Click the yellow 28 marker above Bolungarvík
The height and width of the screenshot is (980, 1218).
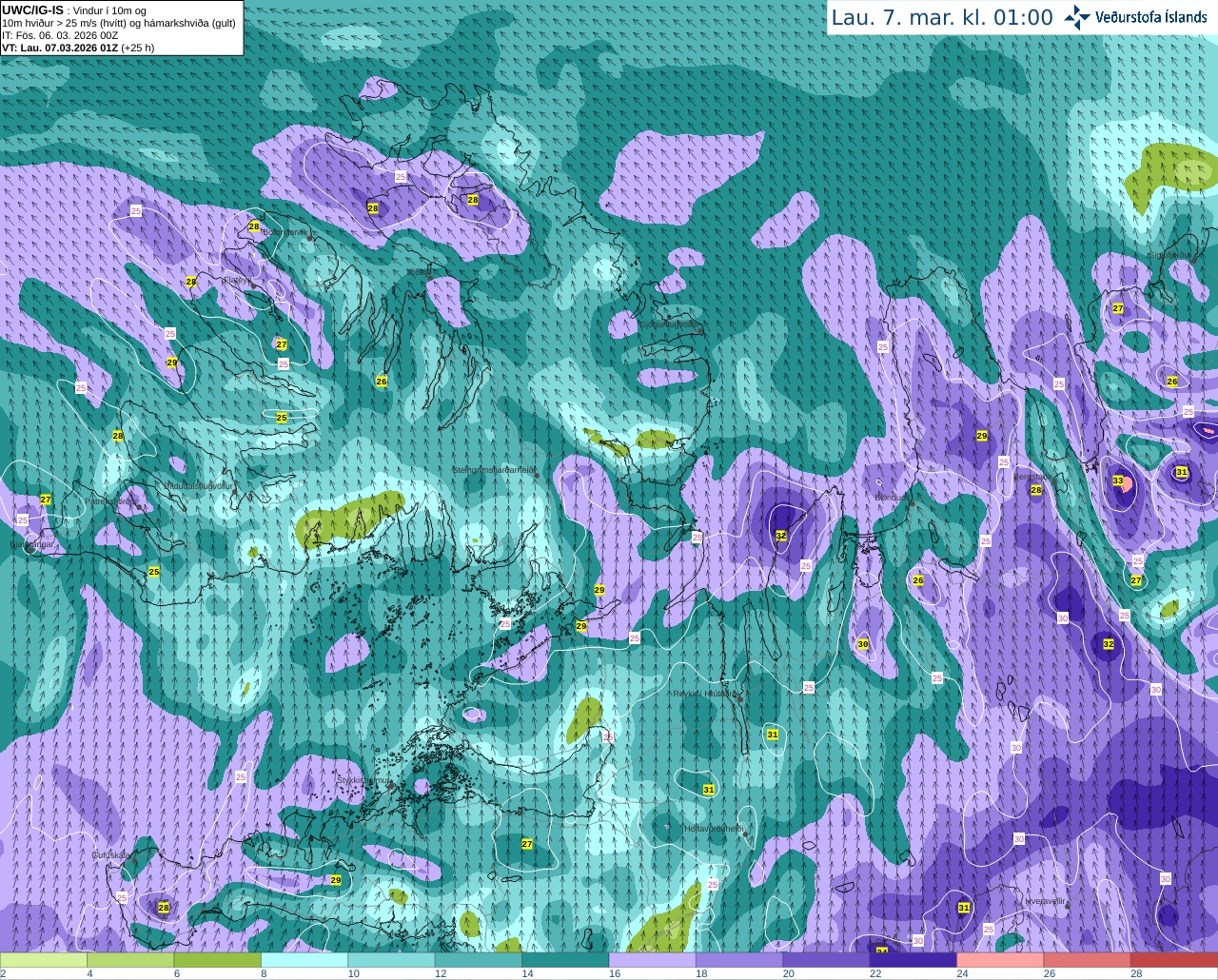254,226
